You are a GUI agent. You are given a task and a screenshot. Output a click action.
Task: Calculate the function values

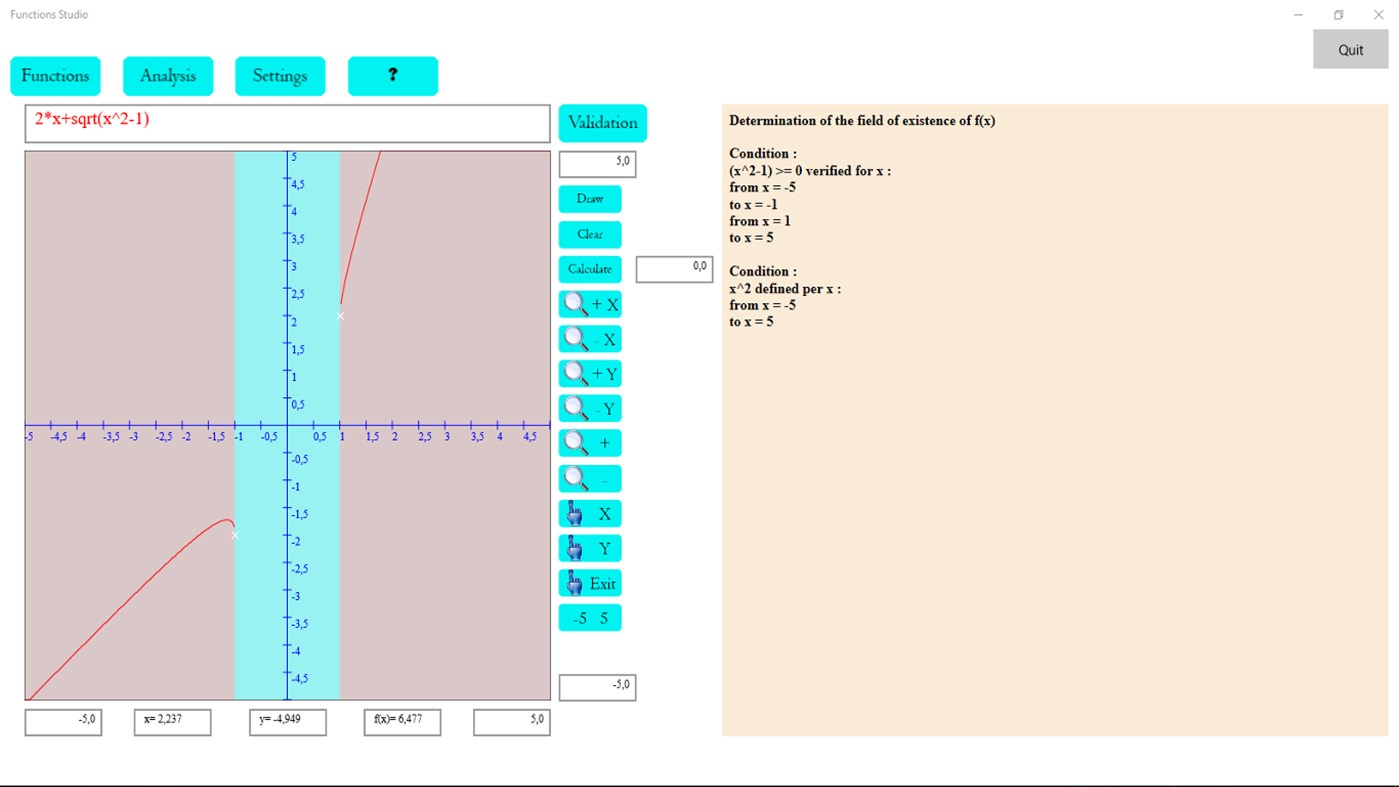pyautogui.click(x=589, y=268)
